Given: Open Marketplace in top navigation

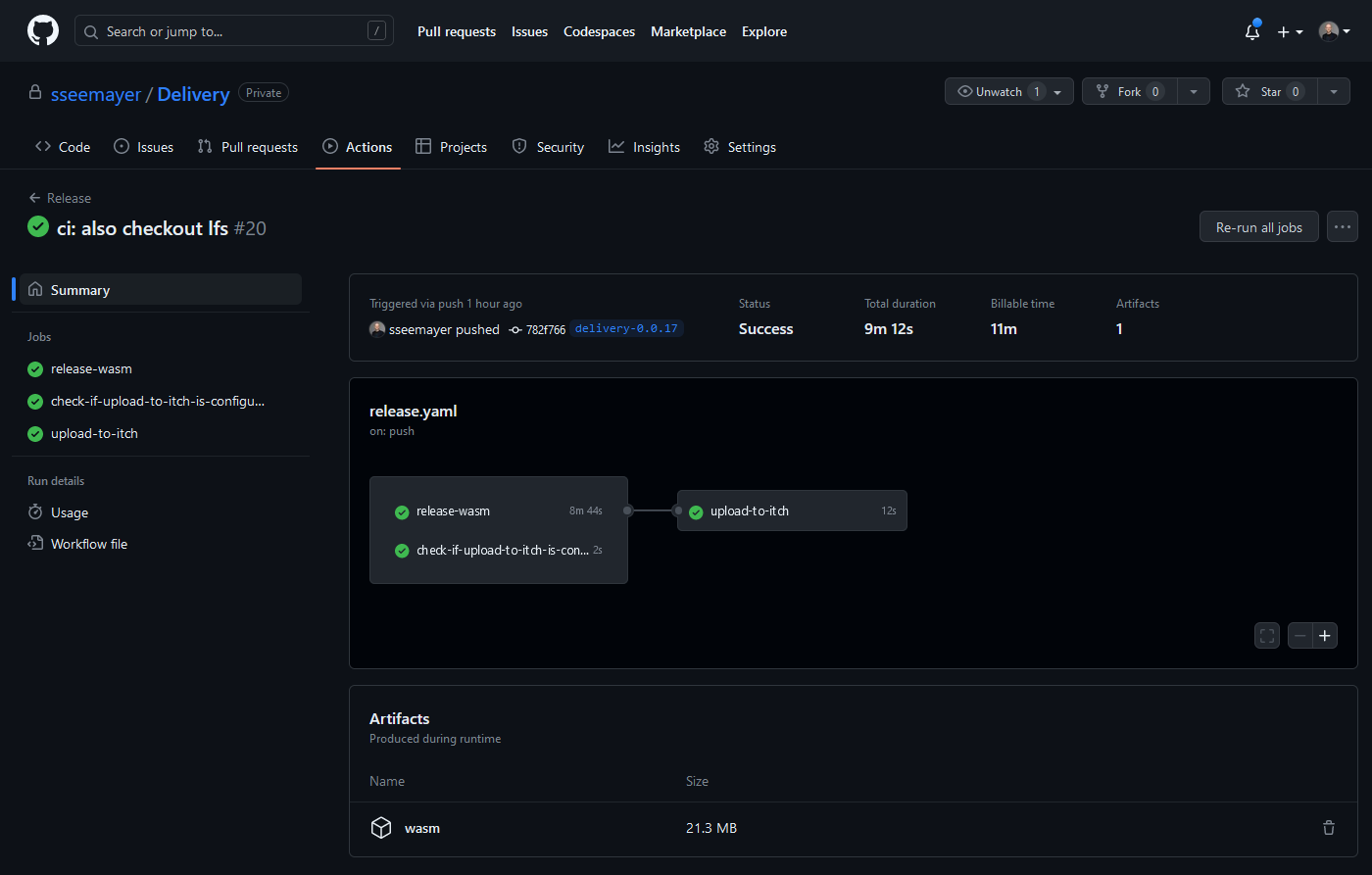Looking at the screenshot, I should [x=688, y=31].
